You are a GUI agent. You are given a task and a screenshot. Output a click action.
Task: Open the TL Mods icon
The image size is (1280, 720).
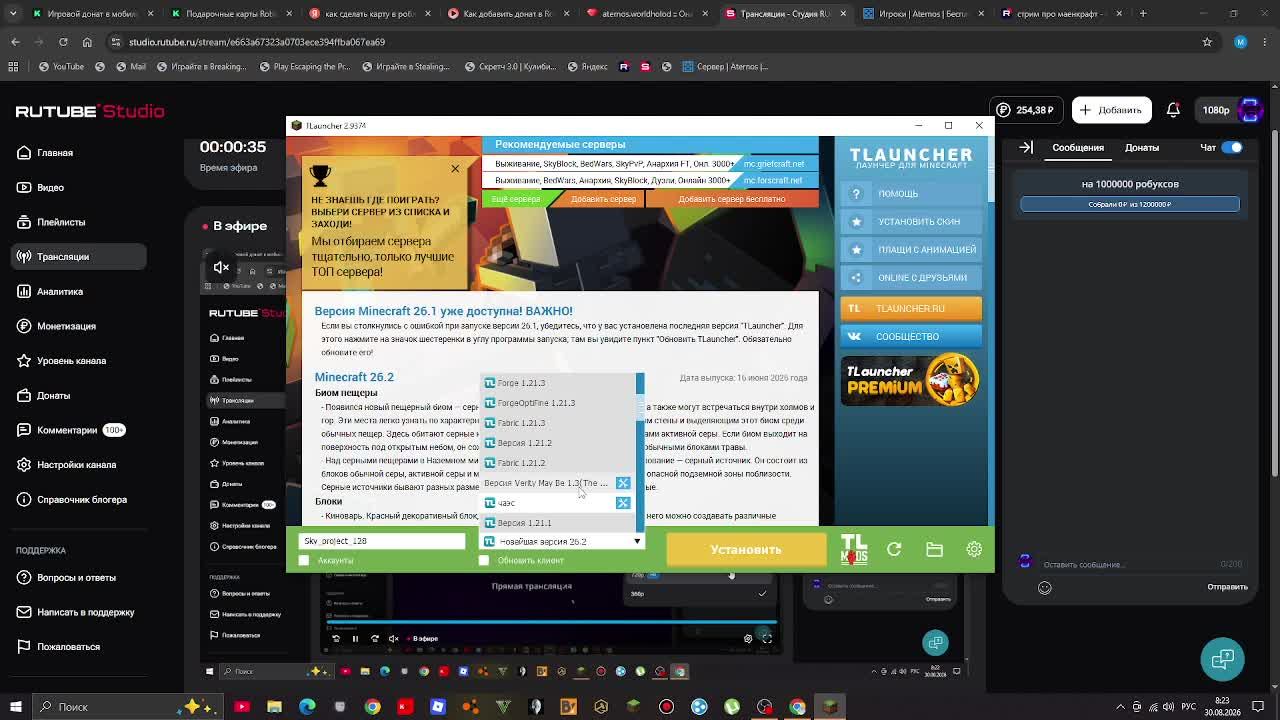coord(853,549)
